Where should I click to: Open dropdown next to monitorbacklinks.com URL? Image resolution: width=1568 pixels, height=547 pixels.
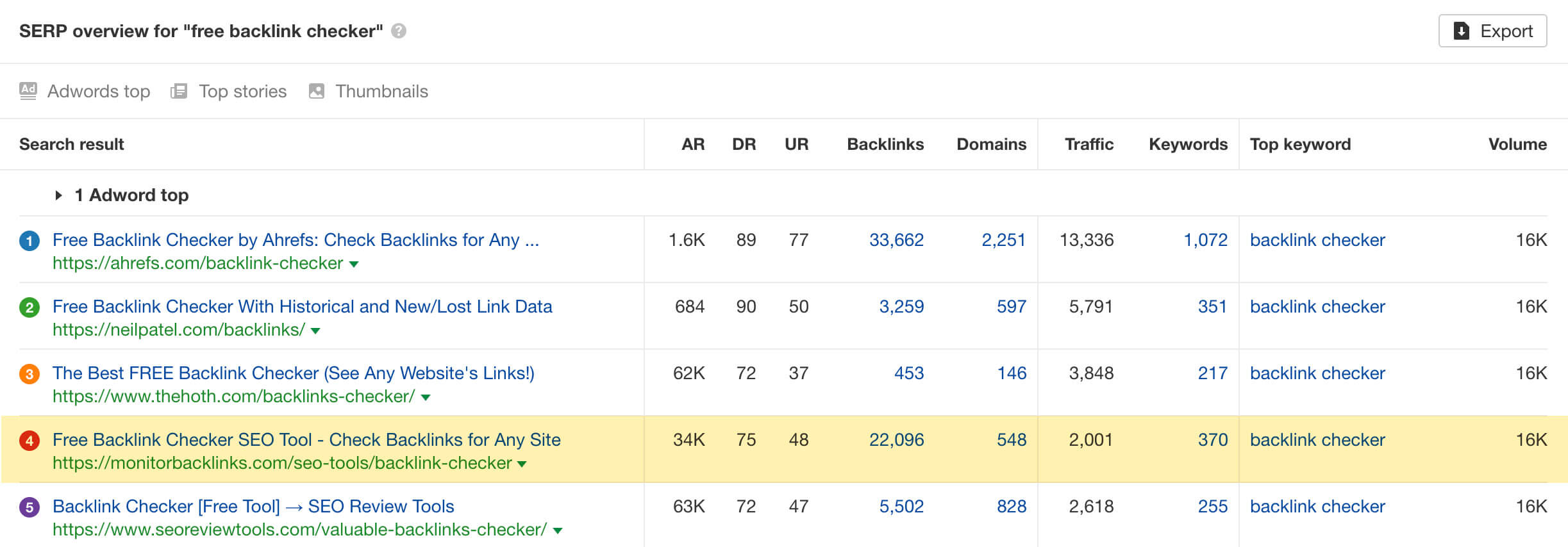coord(522,464)
